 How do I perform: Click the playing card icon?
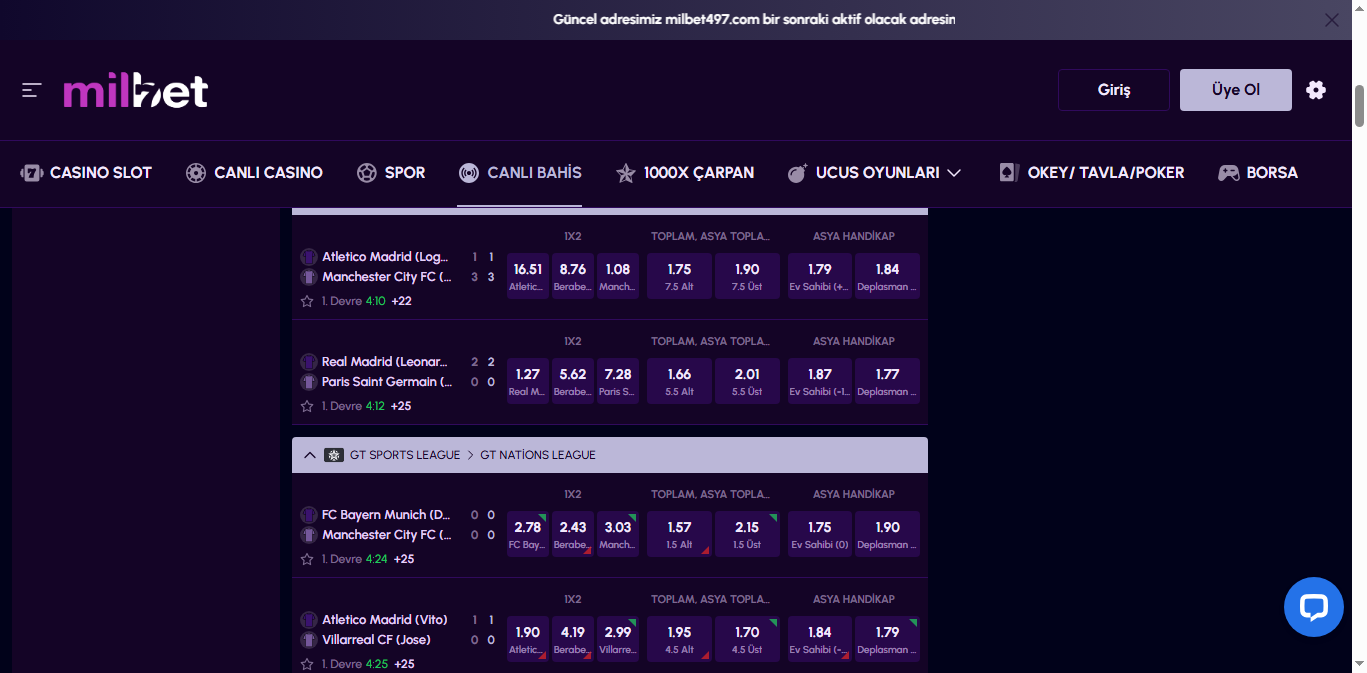[1009, 173]
